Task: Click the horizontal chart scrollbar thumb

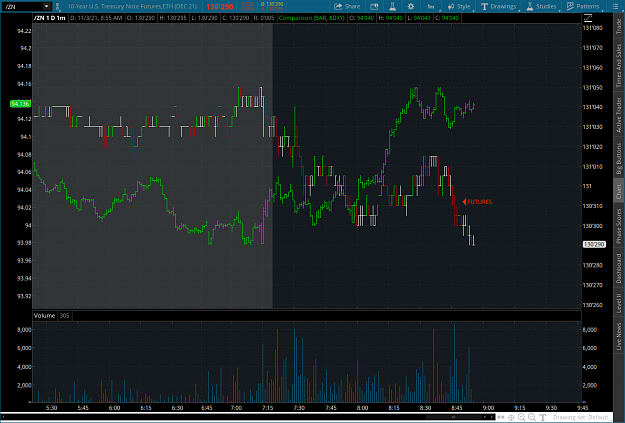Action: coord(453,417)
